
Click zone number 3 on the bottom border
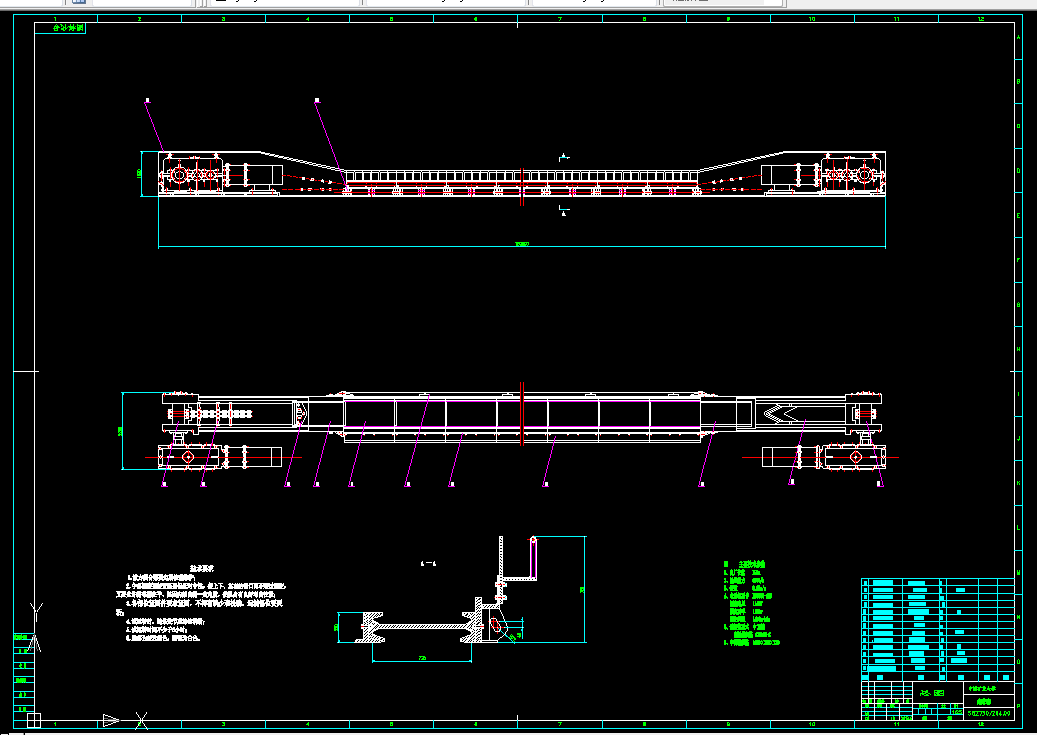224,724
